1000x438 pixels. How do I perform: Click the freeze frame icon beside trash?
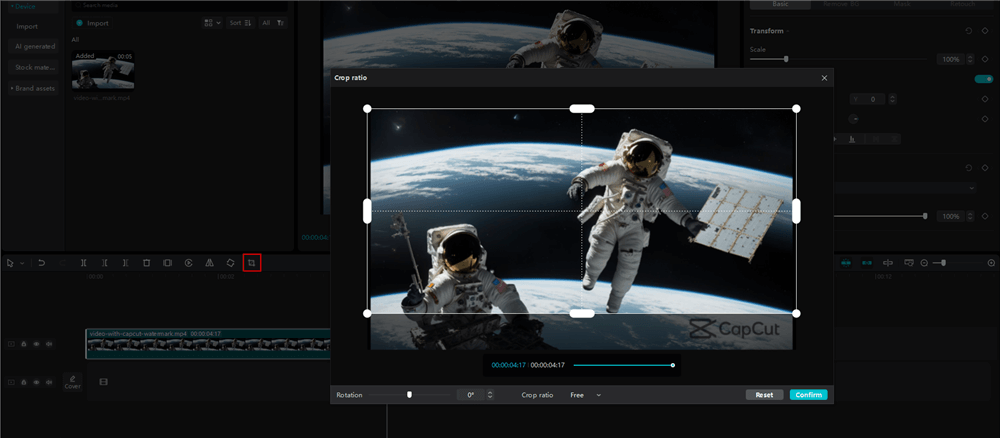point(167,263)
